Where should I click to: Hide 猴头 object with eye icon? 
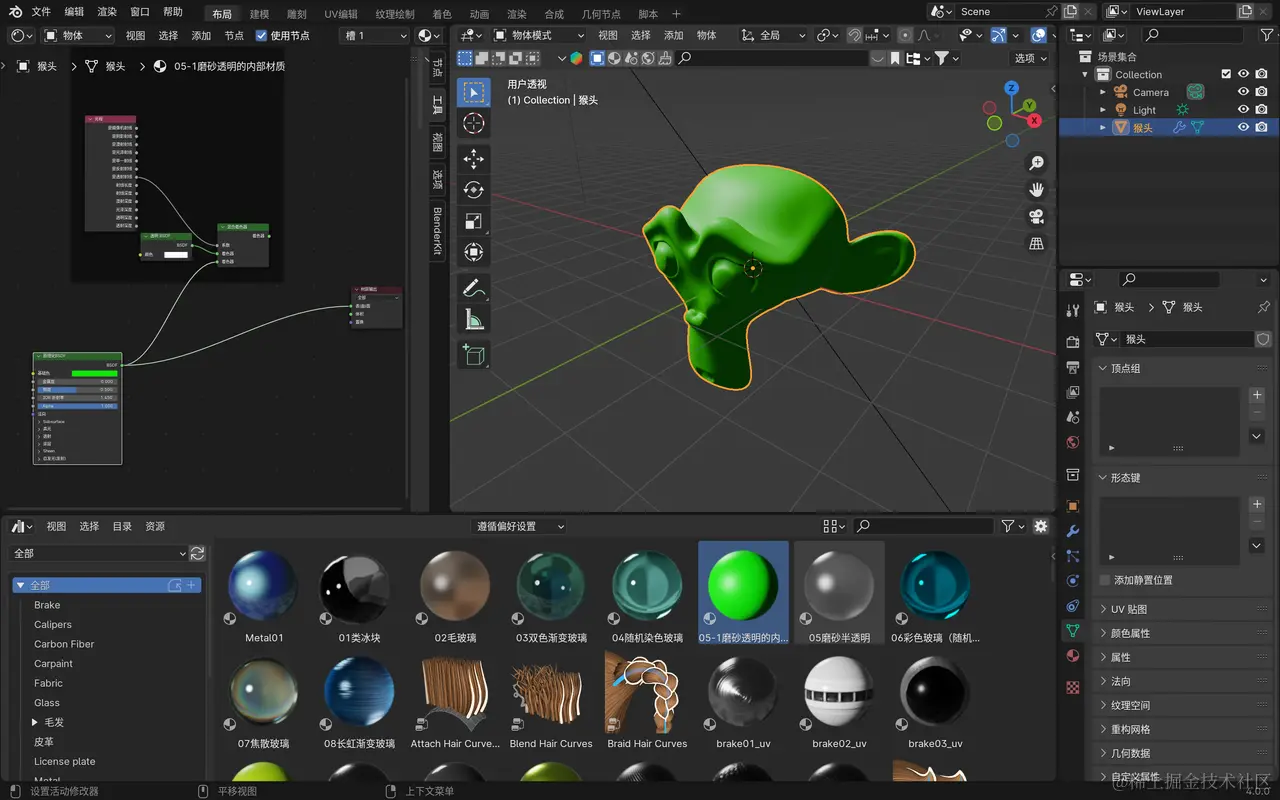point(1244,127)
